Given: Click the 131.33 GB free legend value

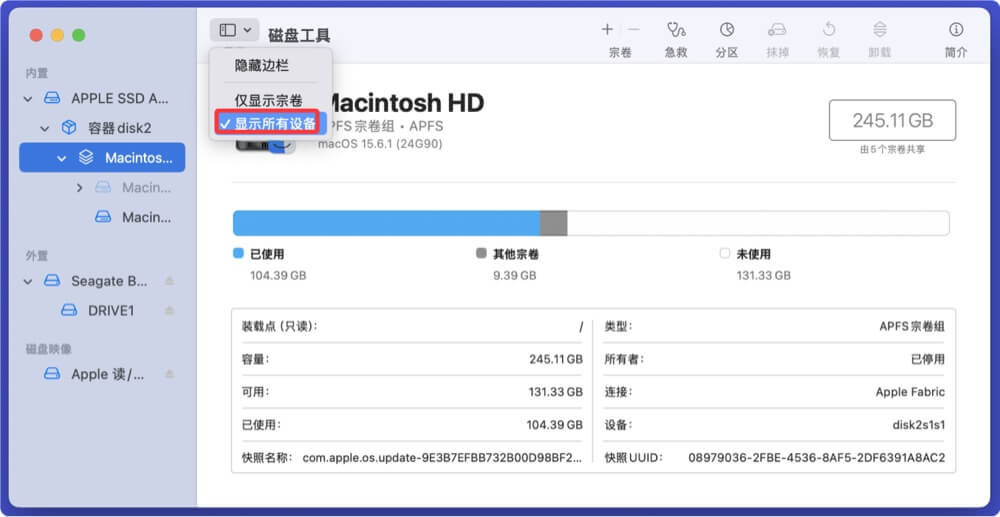Looking at the screenshot, I should 763,275.
